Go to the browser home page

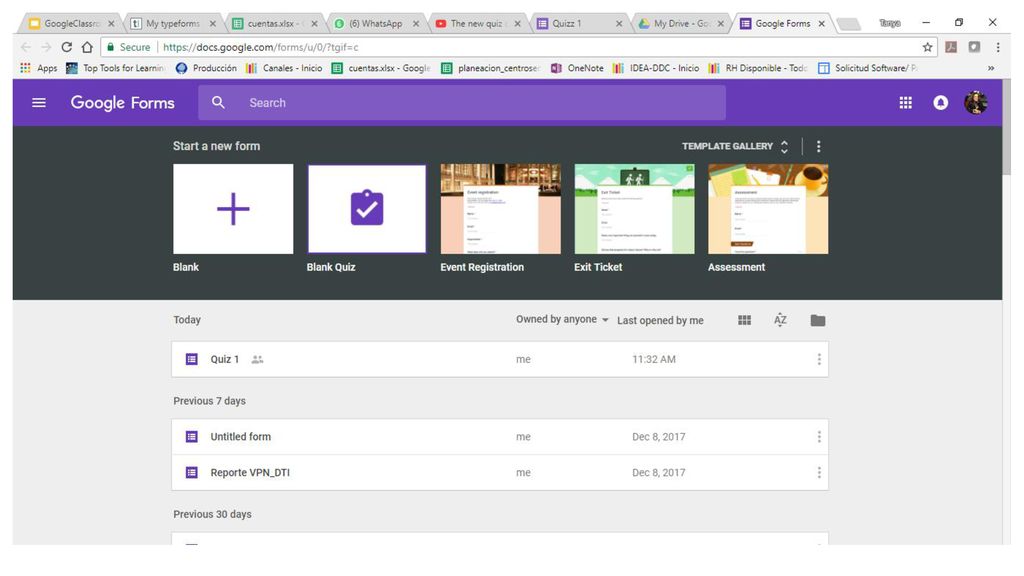87,47
